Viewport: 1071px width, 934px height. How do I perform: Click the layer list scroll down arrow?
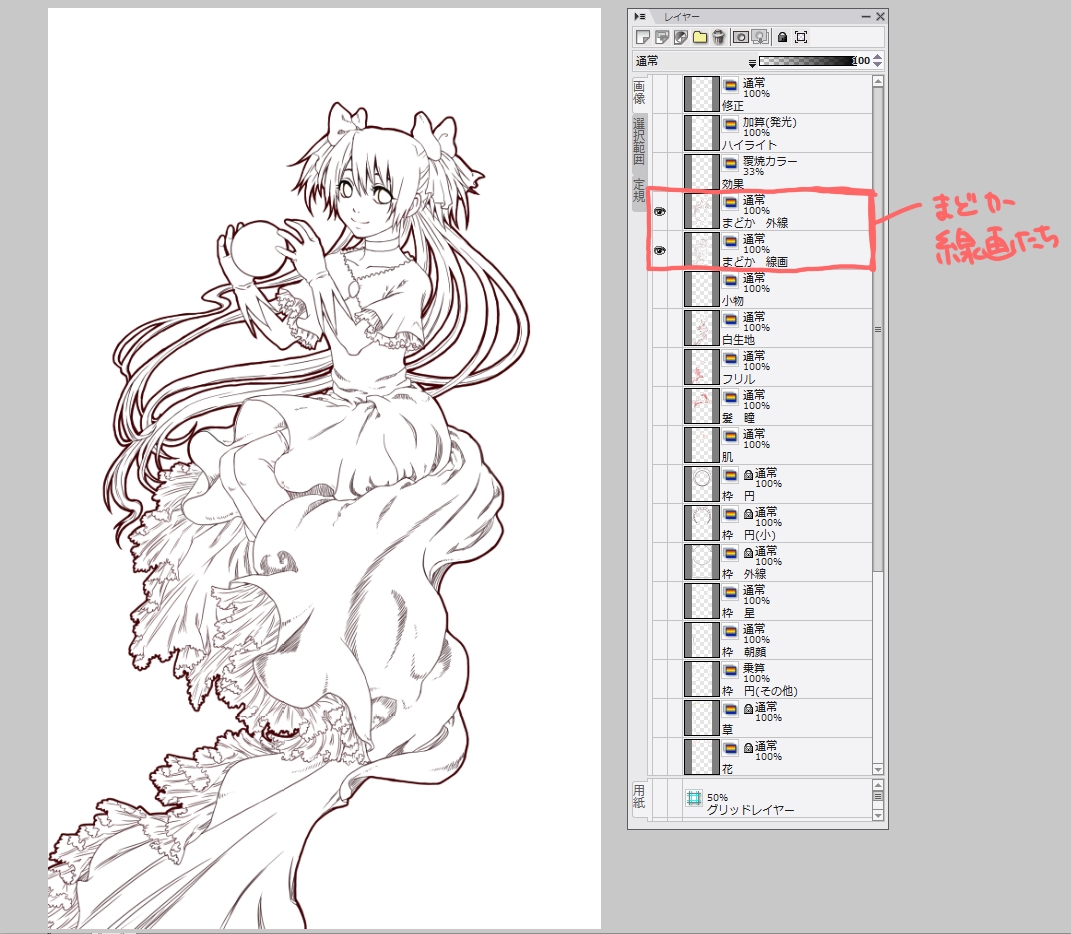pyautogui.click(x=878, y=769)
